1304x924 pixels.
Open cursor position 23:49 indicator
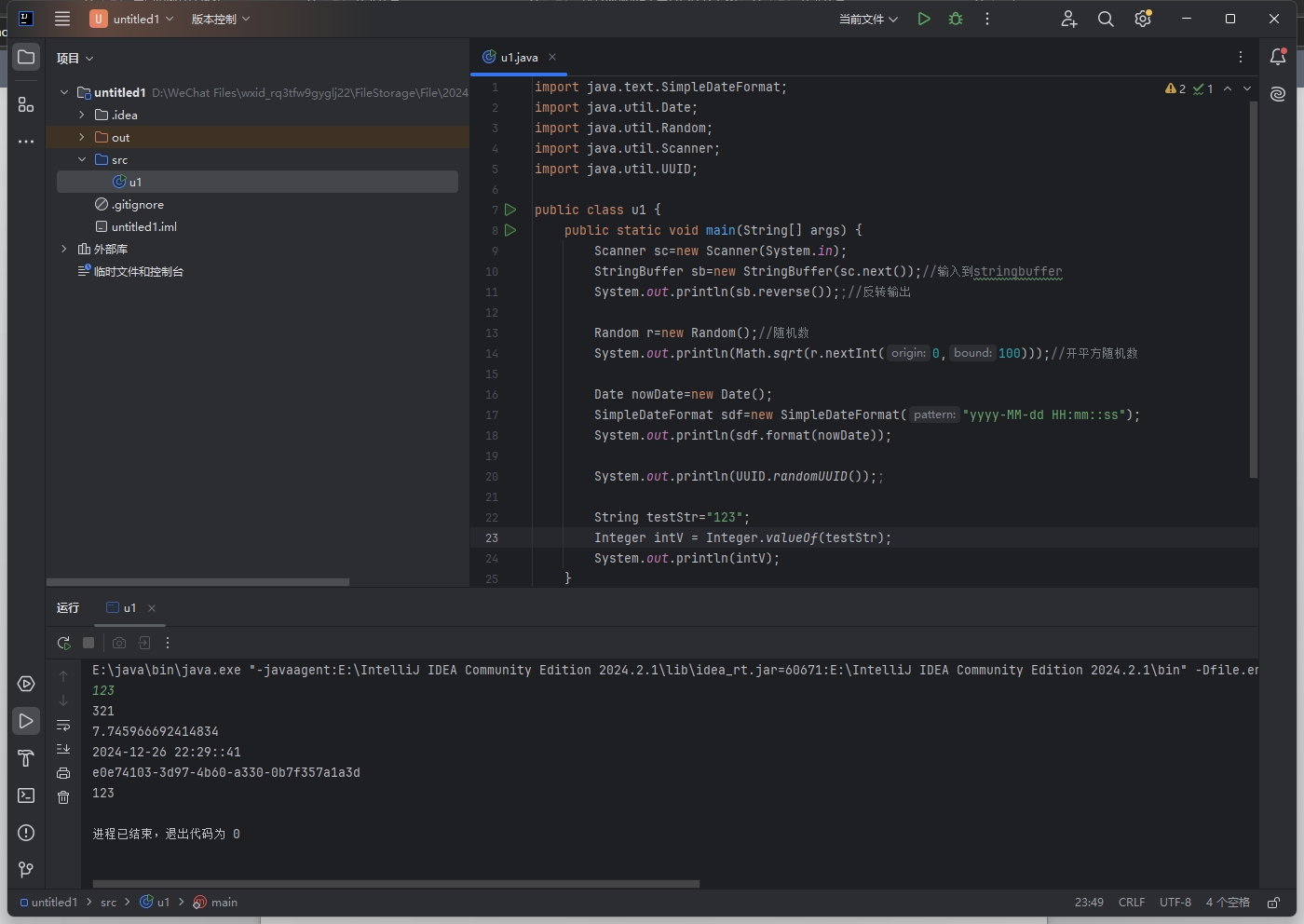[x=1089, y=902]
